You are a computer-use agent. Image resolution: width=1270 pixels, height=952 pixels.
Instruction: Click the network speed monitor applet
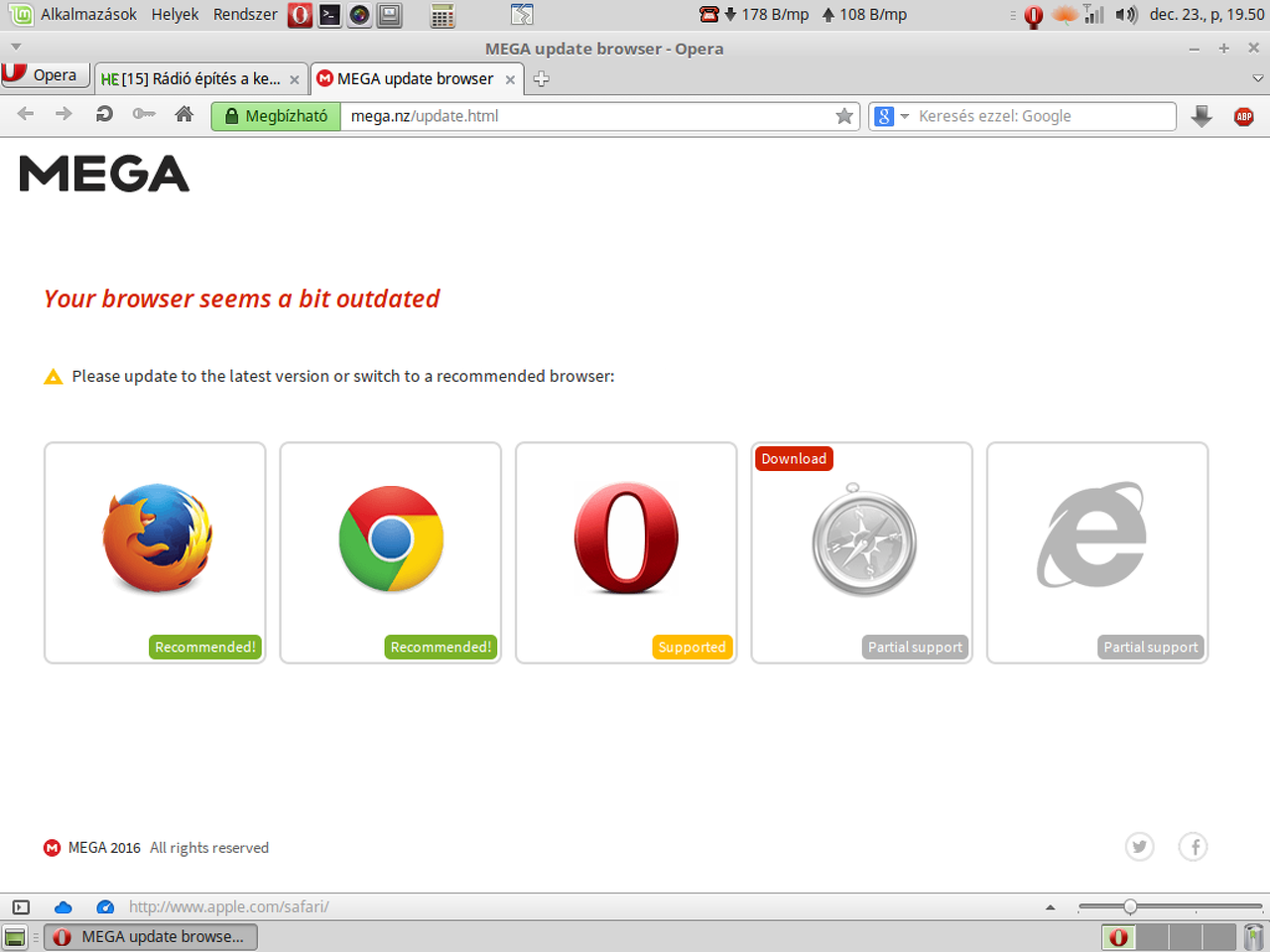point(804,15)
